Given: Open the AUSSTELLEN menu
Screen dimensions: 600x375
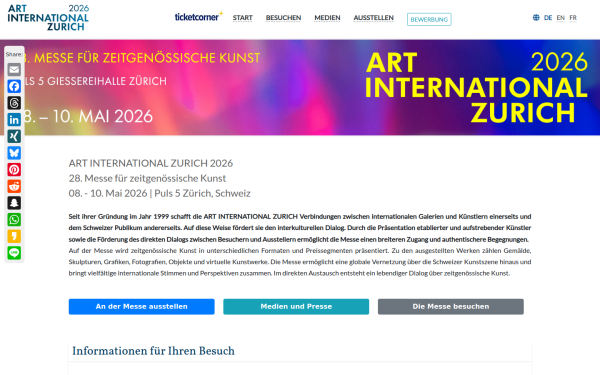Looking at the screenshot, I should [373, 18].
